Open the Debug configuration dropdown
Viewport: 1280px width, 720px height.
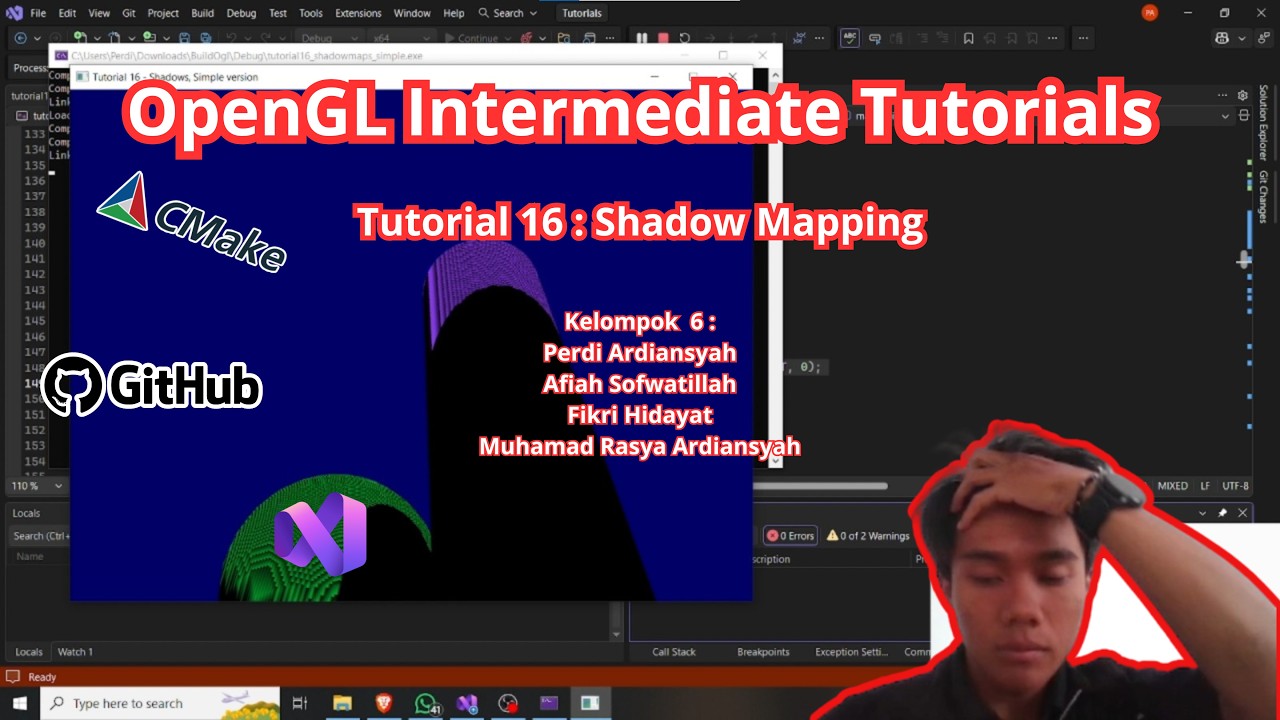click(331, 38)
